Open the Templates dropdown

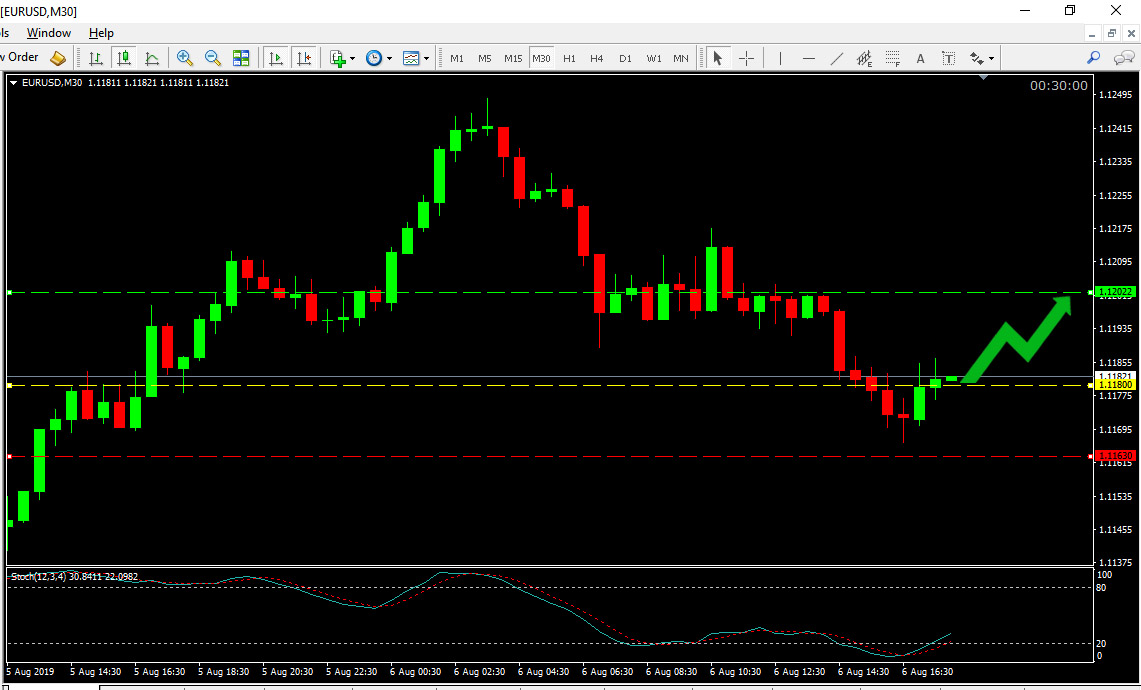(x=415, y=58)
